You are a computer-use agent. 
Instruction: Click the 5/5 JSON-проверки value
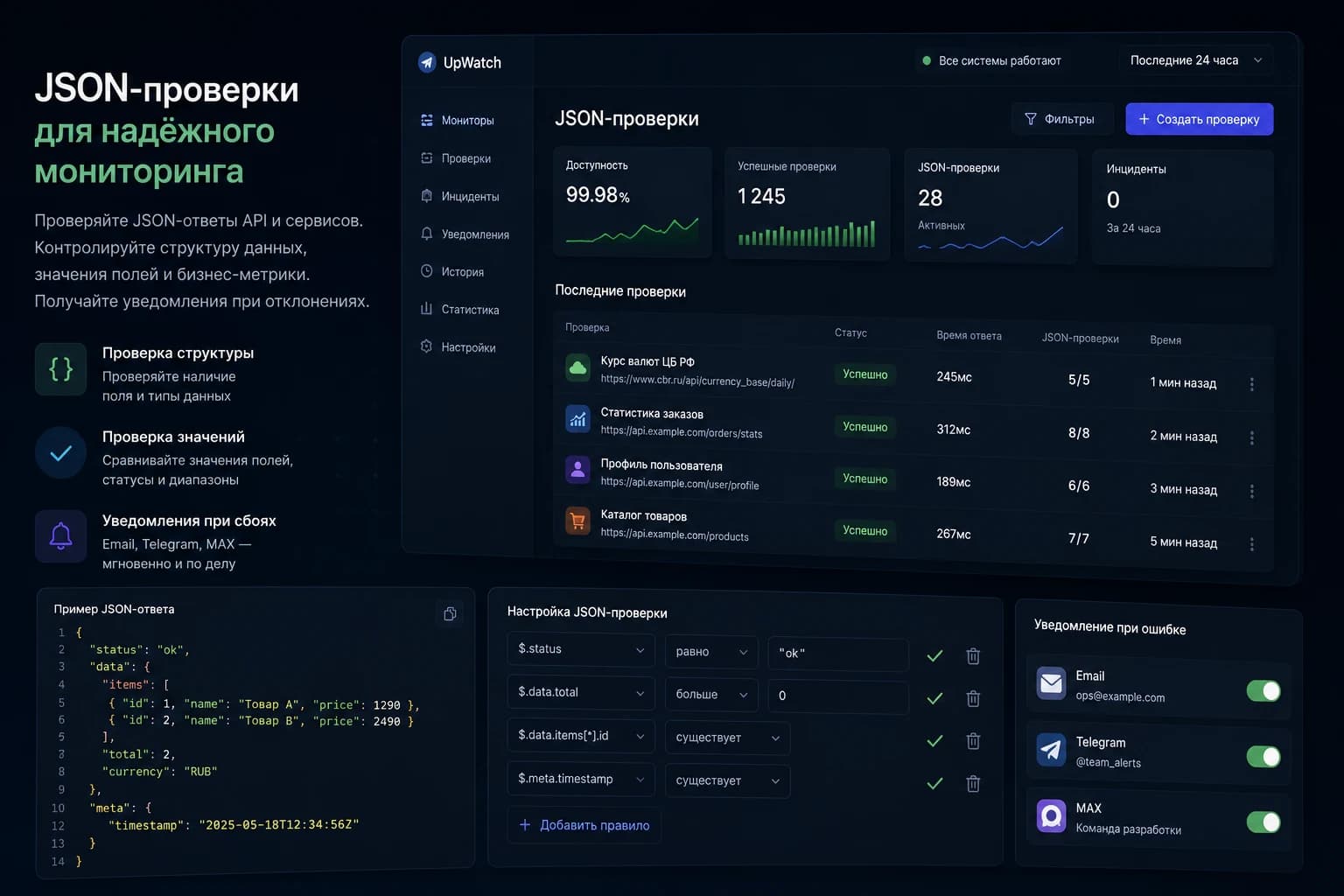(x=1079, y=380)
